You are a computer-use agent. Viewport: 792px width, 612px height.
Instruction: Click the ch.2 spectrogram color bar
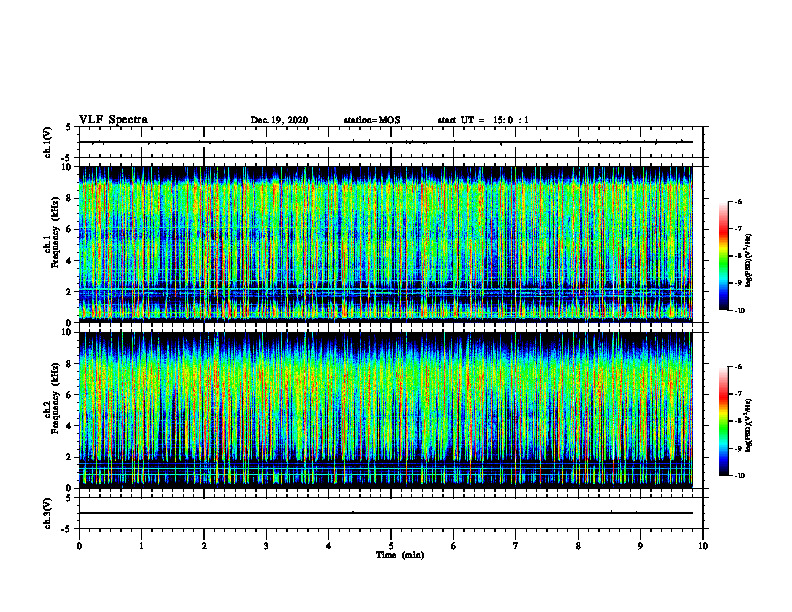pyautogui.click(x=723, y=421)
